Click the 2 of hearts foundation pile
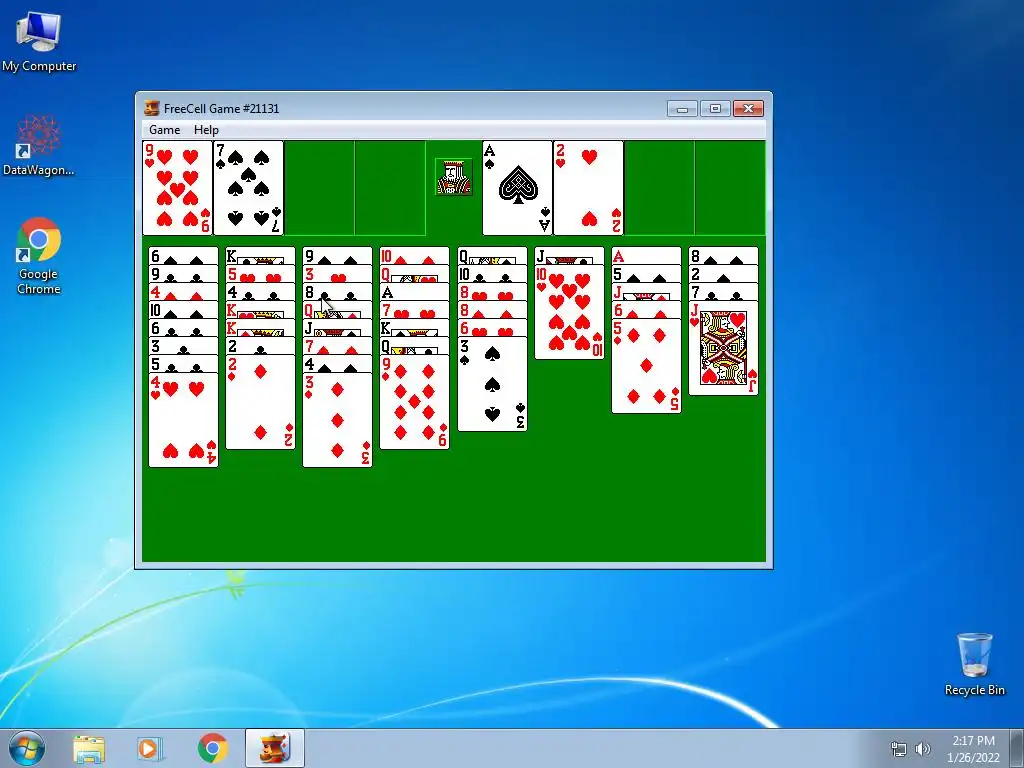1024x768 pixels. (x=588, y=188)
